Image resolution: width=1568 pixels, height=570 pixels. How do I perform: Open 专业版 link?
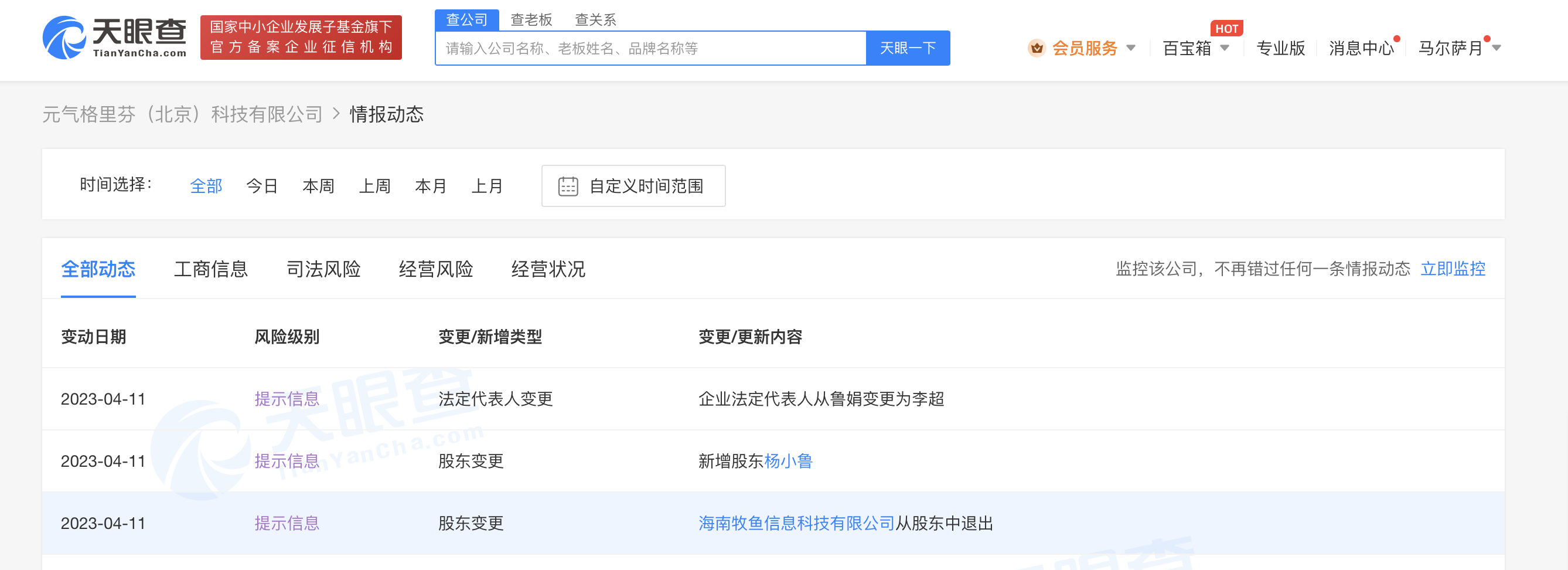point(1281,48)
